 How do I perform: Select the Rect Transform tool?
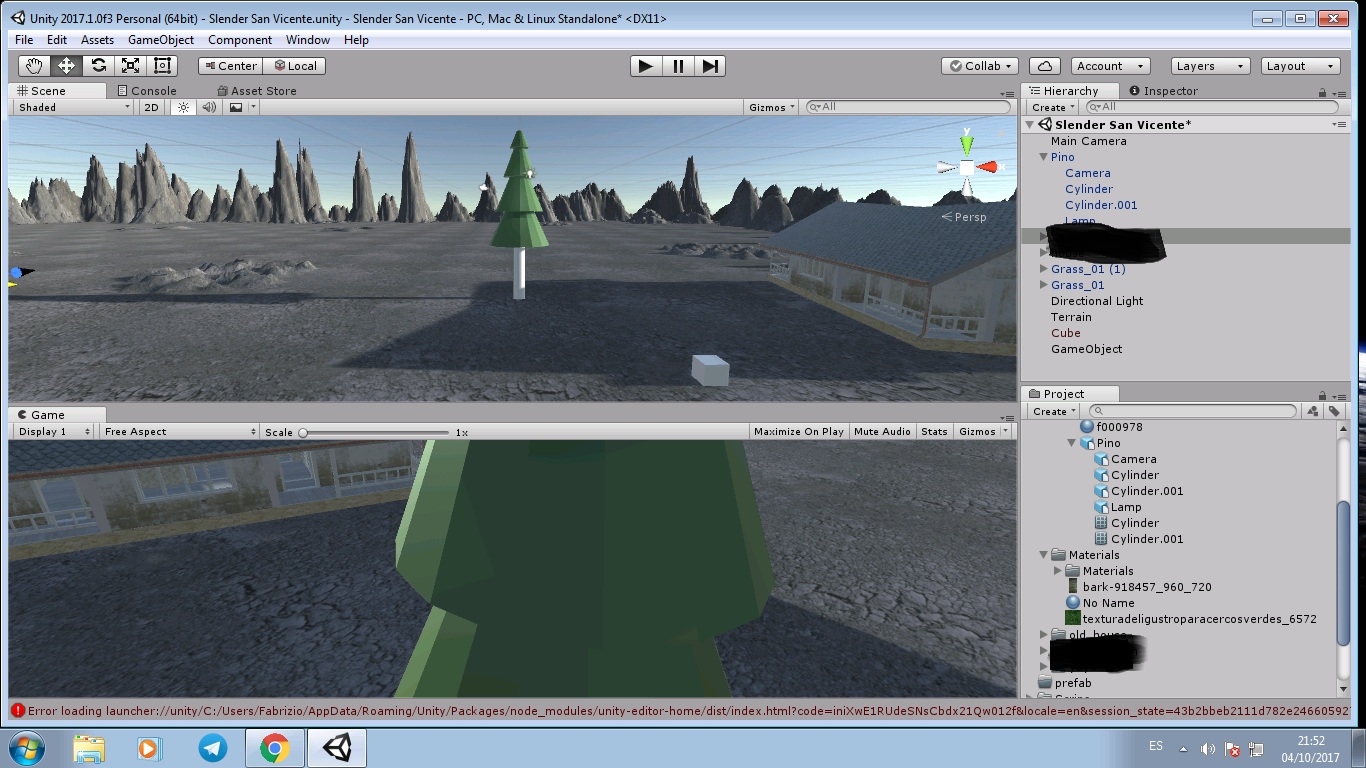click(162, 66)
